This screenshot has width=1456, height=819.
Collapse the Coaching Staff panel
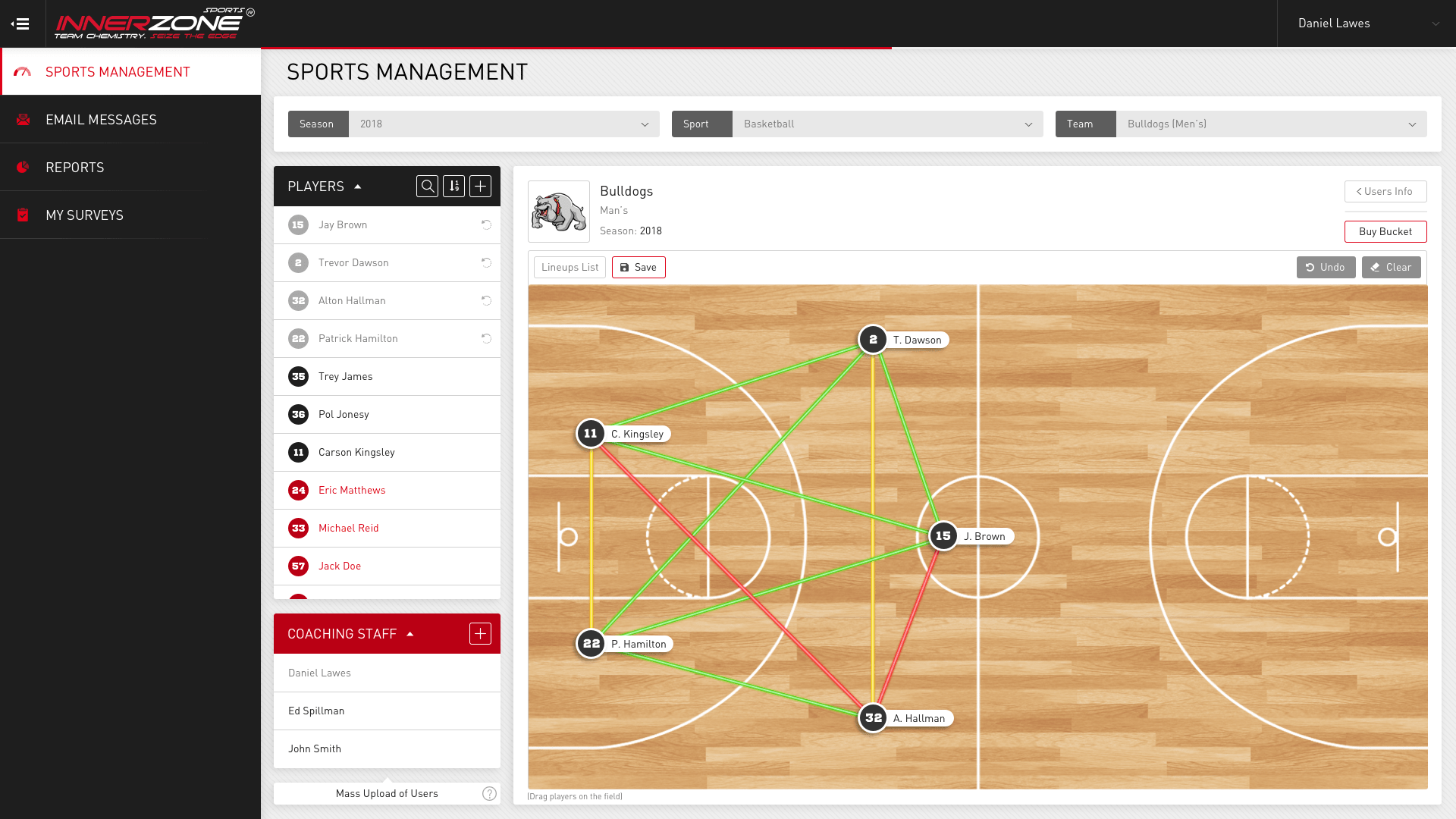(410, 634)
